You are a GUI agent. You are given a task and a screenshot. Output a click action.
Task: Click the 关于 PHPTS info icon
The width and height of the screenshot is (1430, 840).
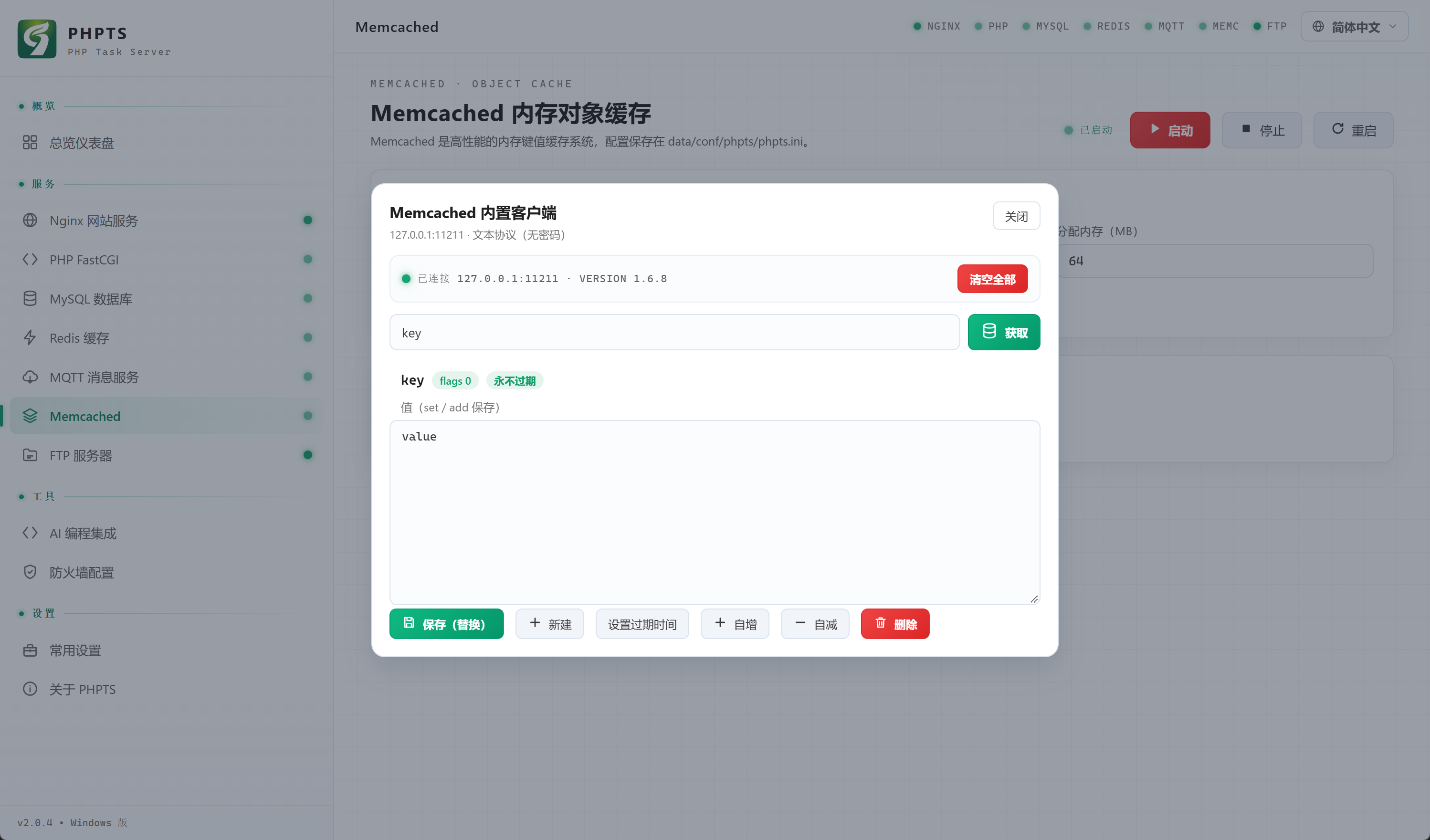click(30, 689)
